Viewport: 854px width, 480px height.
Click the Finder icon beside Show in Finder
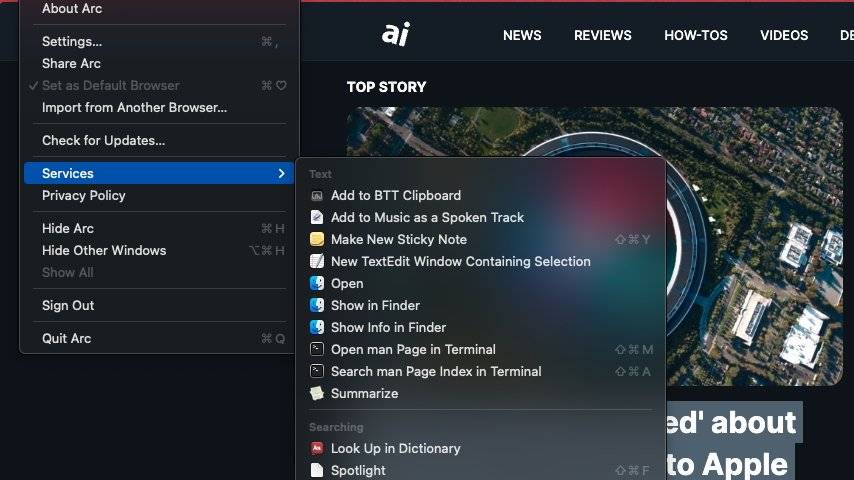pos(317,306)
